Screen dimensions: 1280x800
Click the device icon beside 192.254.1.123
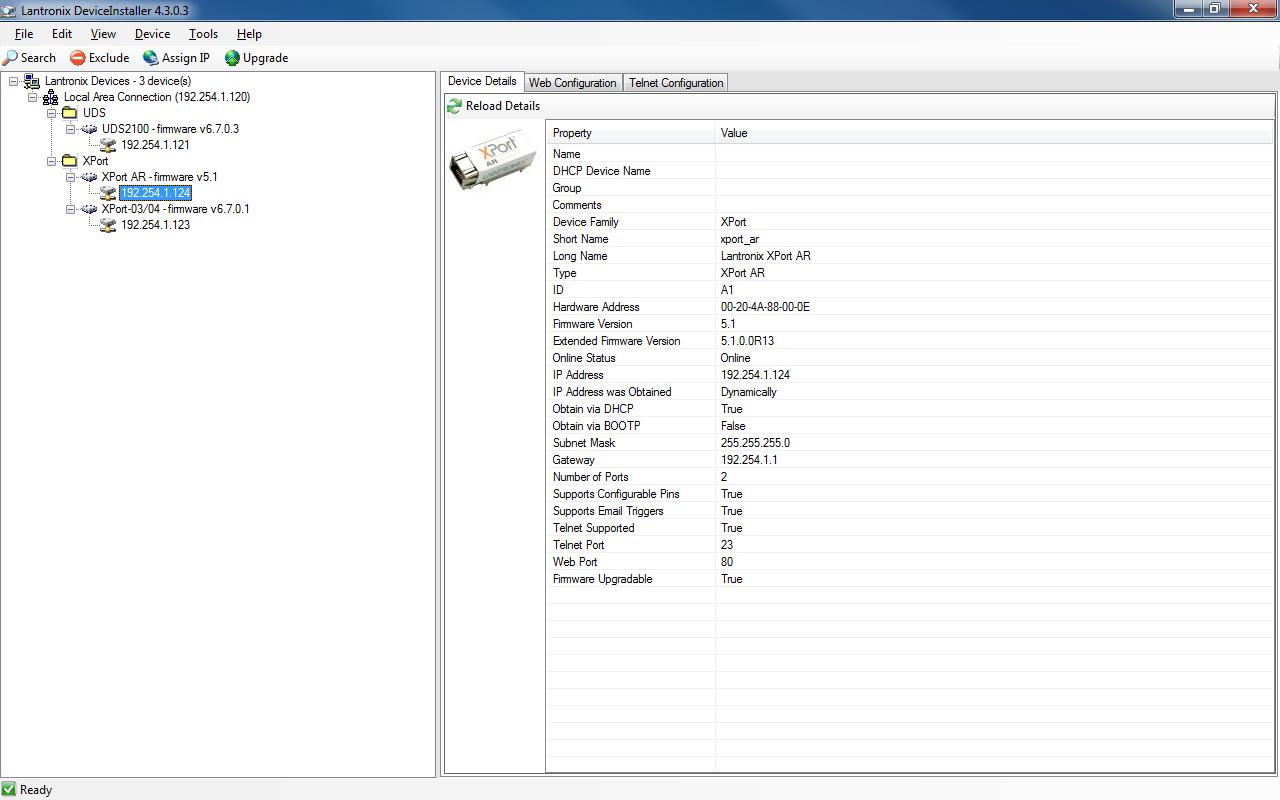coord(108,225)
